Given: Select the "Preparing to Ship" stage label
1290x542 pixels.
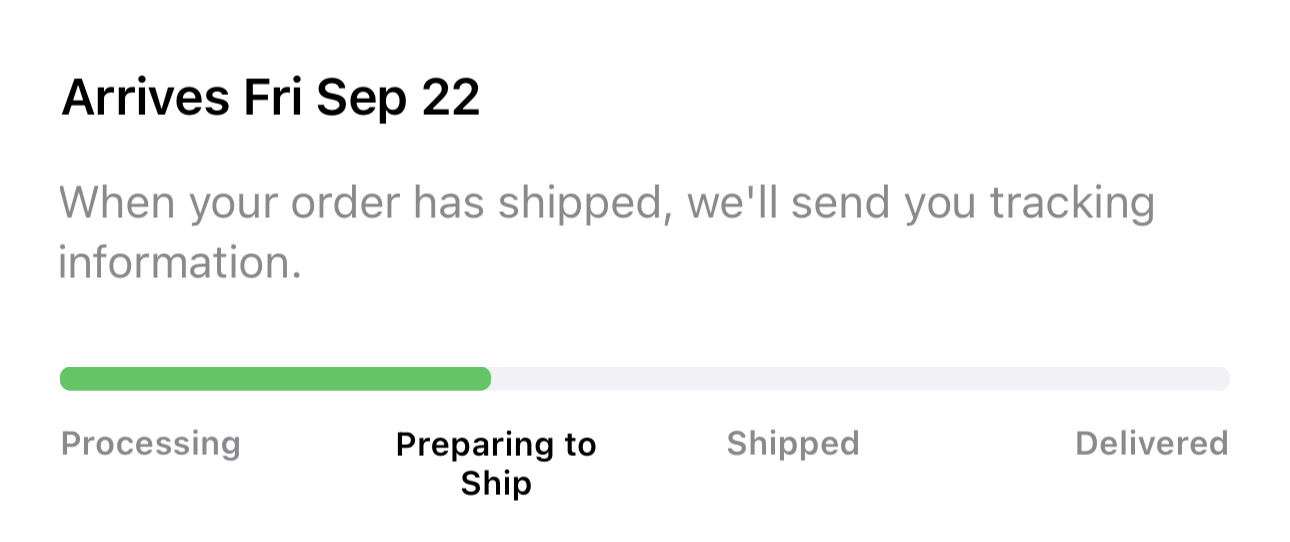Looking at the screenshot, I should pyautogui.click(x=496, y=463).
